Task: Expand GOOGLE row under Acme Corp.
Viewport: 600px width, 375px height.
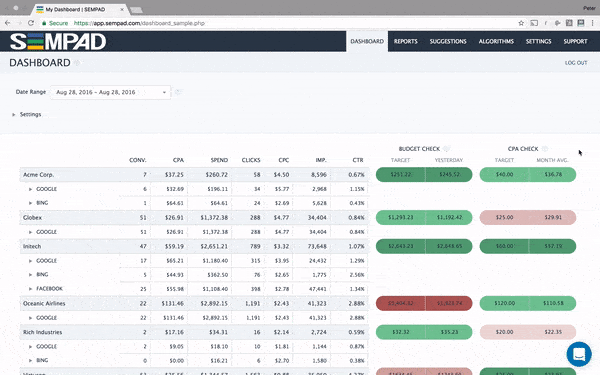Action: 30,189
